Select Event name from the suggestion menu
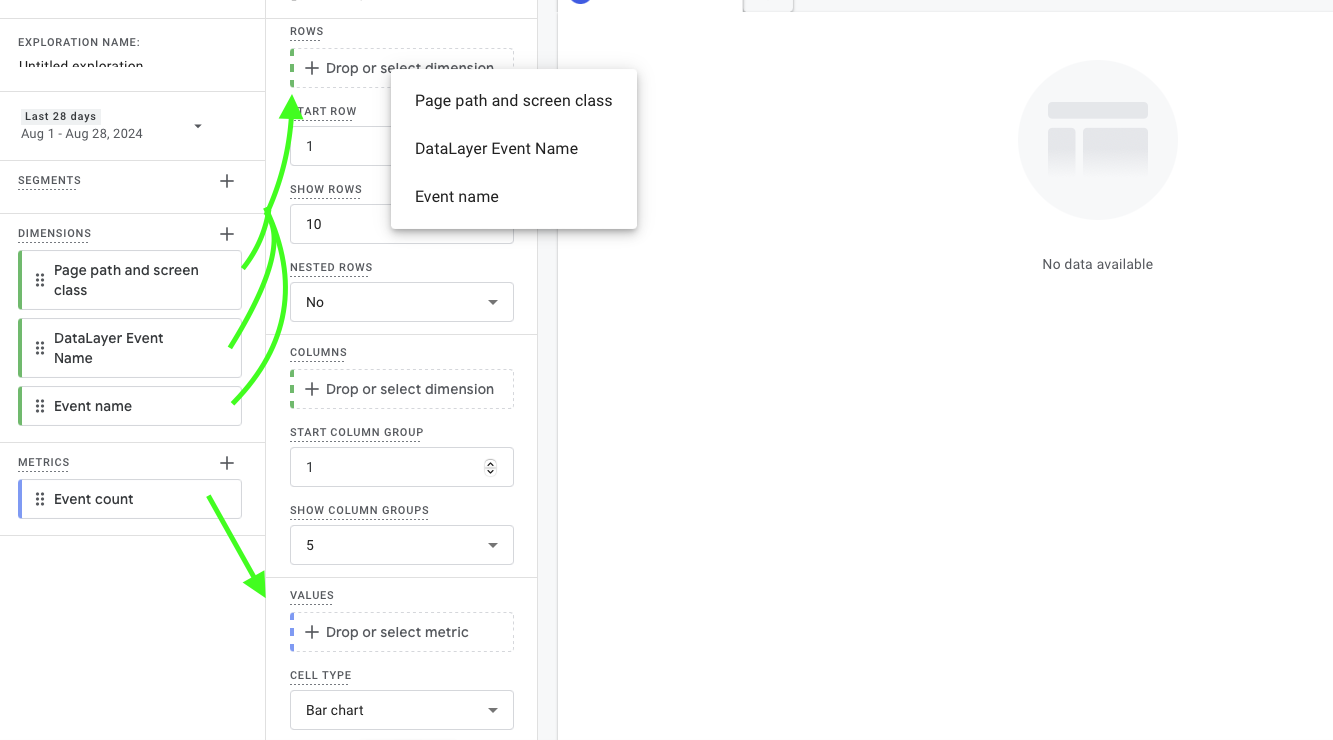Screen dimensions: 1333x740 coord(457,197)
